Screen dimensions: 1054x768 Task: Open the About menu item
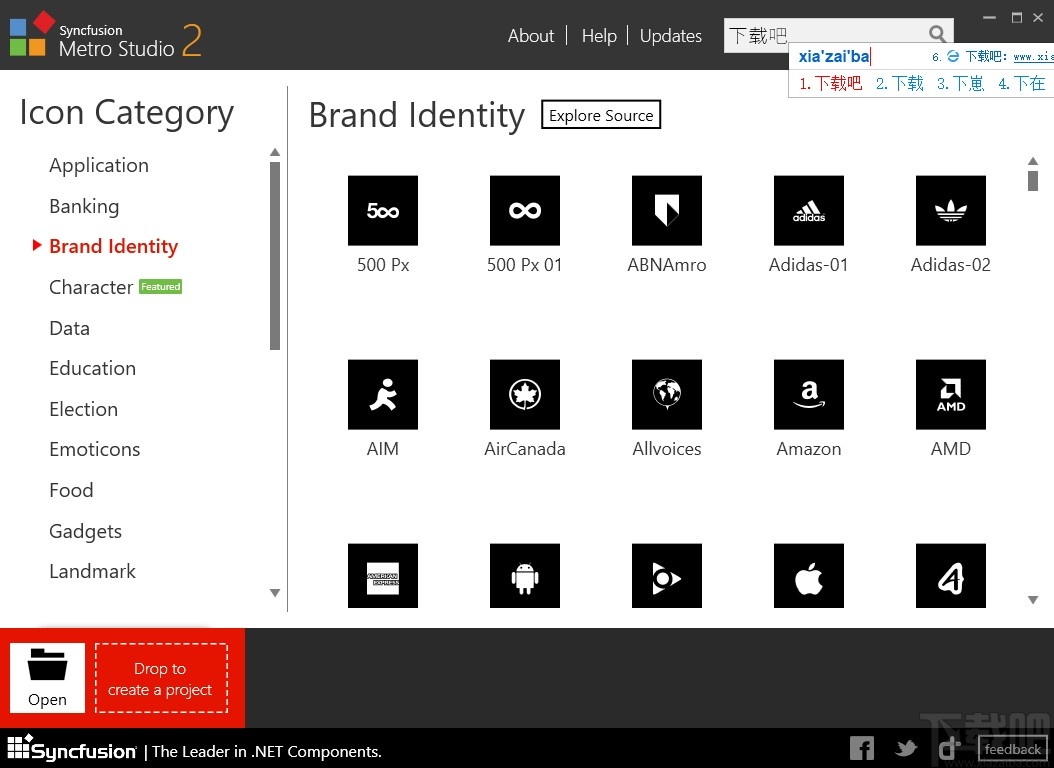click(530, 36)
